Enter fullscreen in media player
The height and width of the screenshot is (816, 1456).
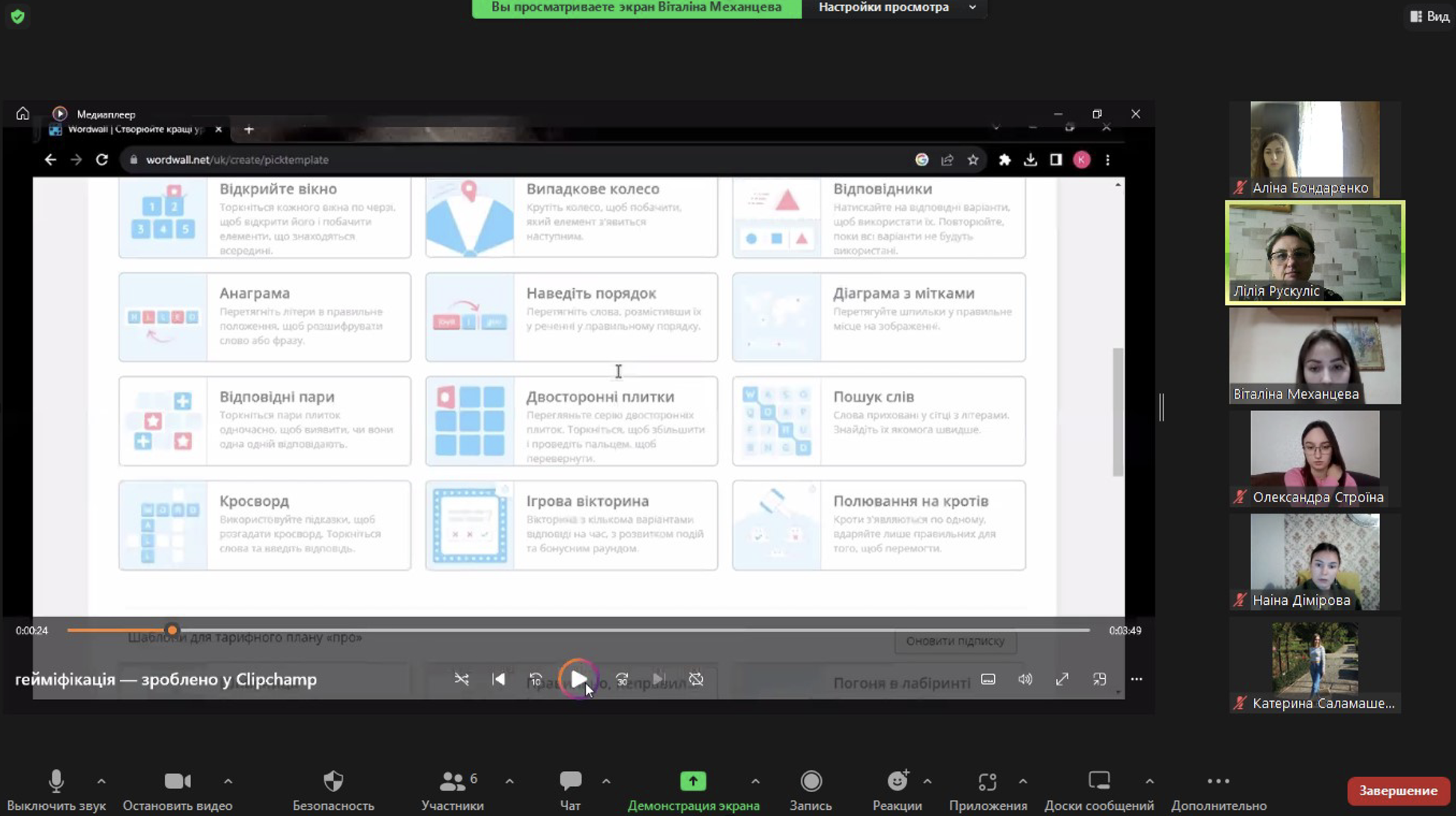coord(1062,679)
